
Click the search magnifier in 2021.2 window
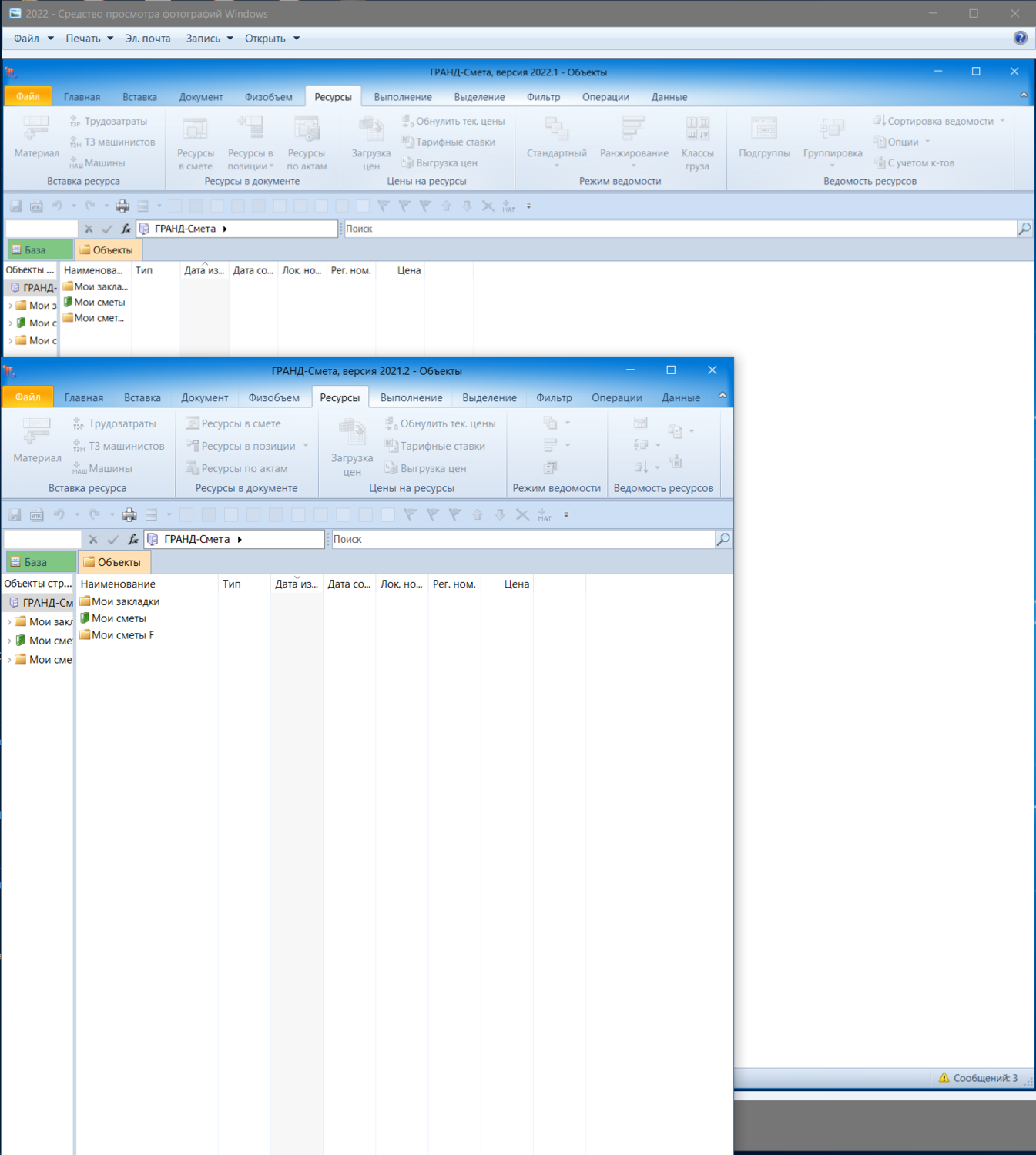point(723,539)
